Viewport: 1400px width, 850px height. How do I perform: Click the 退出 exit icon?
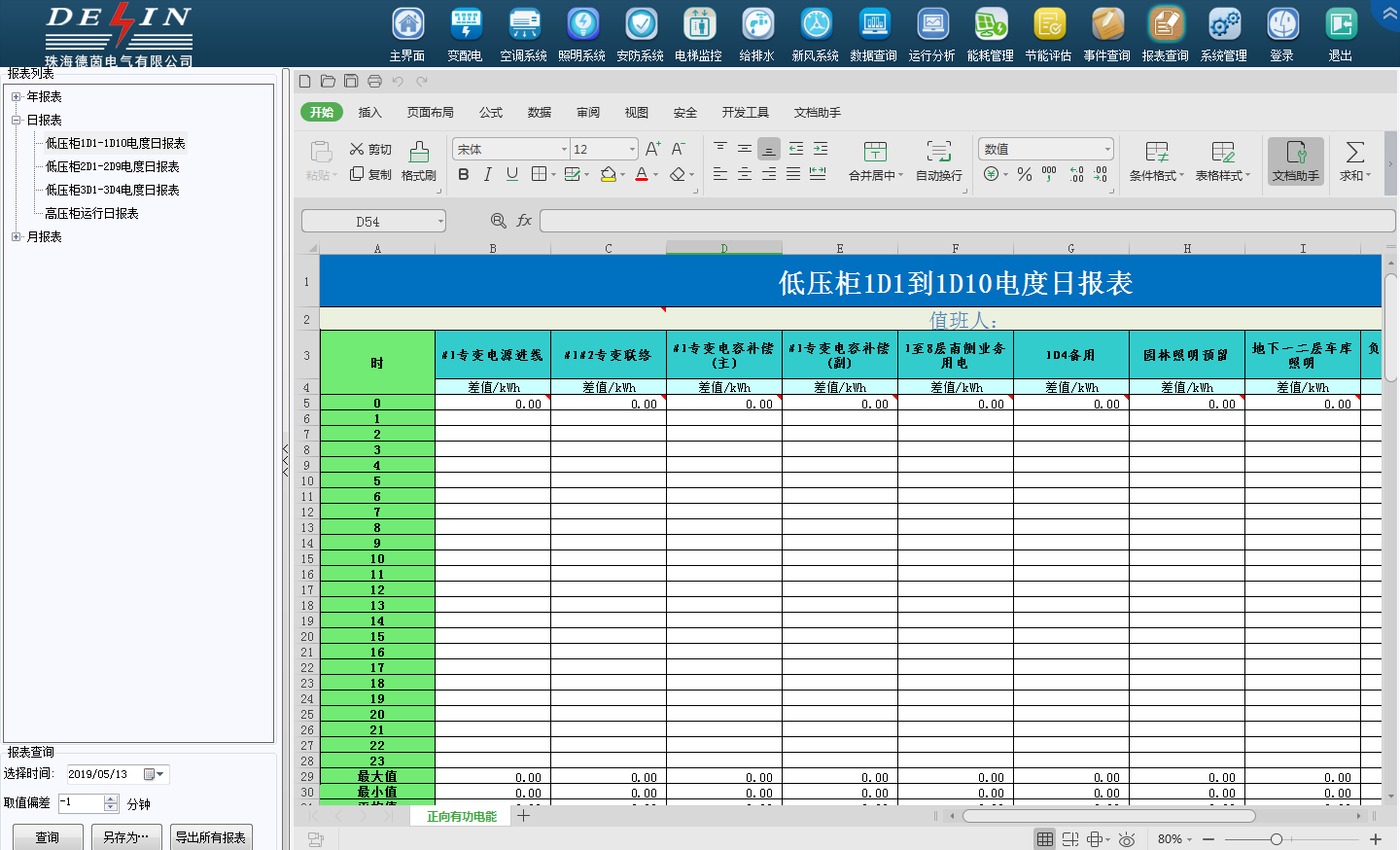[x=1341, y=34]
